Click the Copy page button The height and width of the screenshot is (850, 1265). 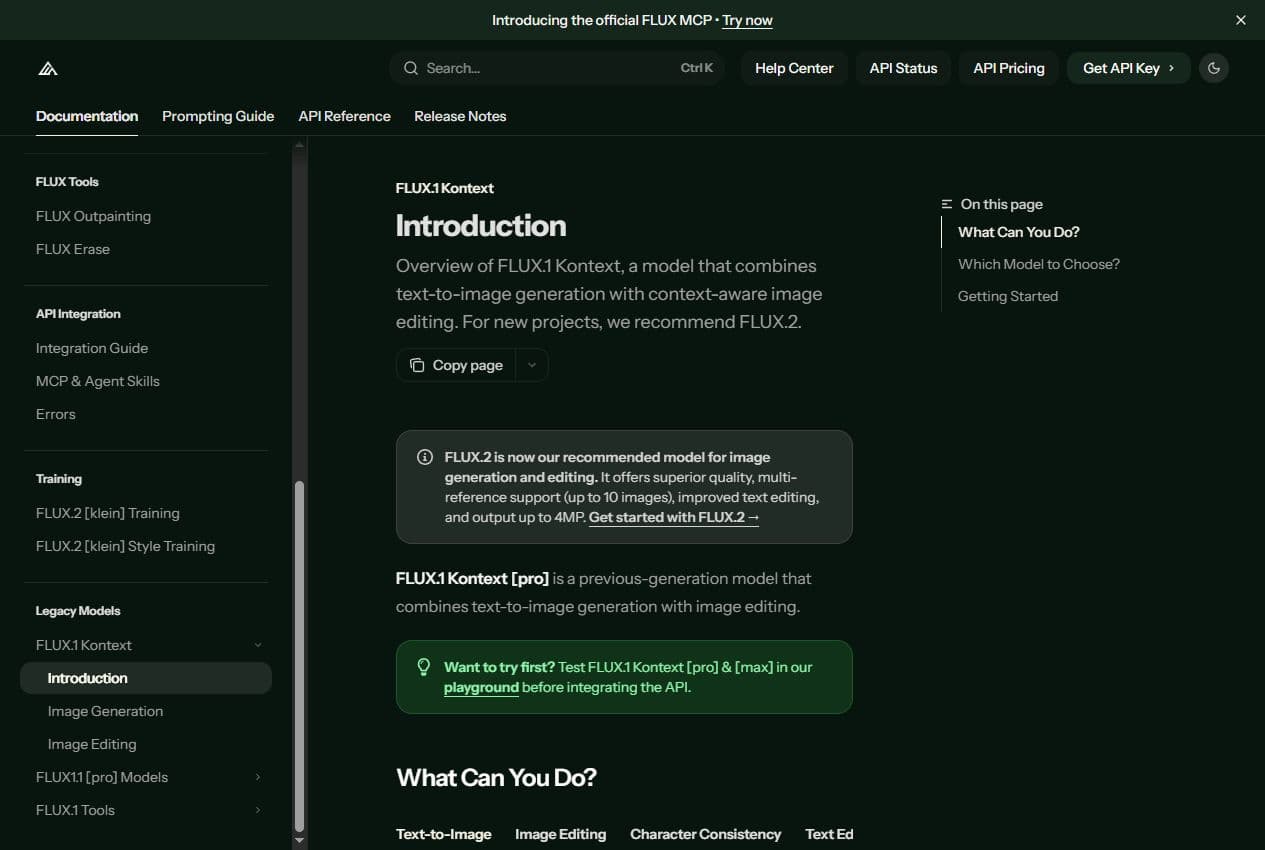[456, 365]
